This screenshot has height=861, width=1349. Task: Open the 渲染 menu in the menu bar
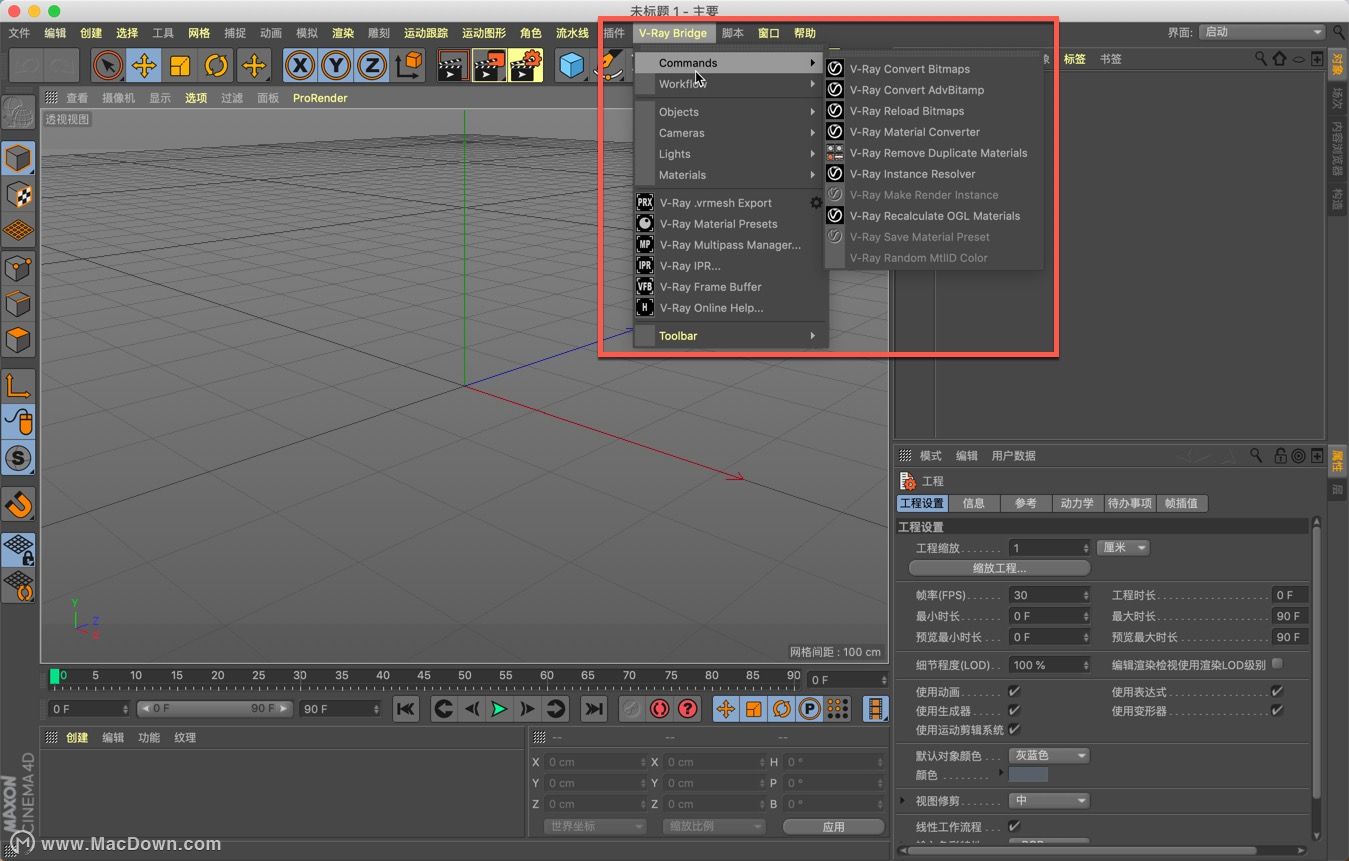[343, 33]
